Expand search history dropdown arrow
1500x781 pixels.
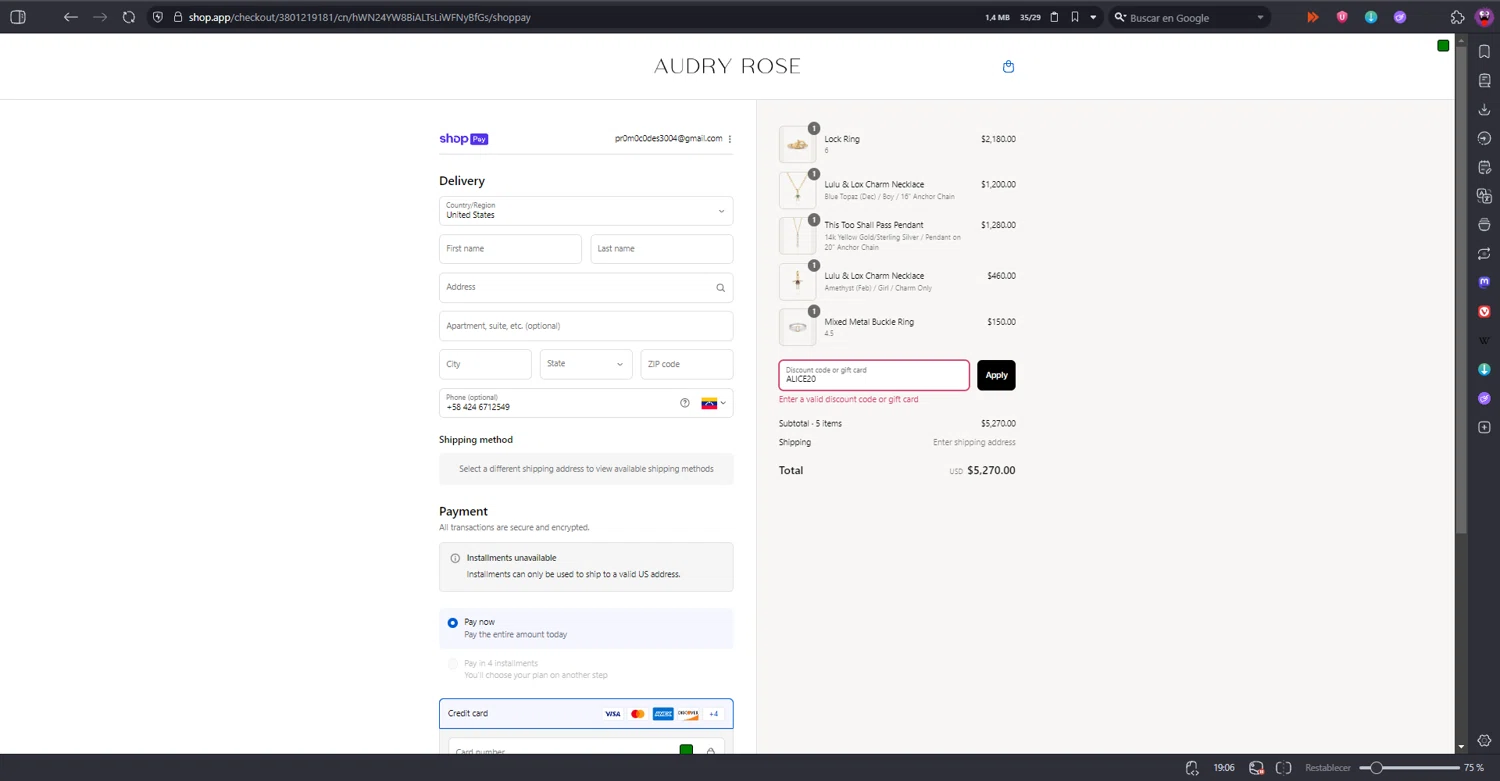[1260, 17]
